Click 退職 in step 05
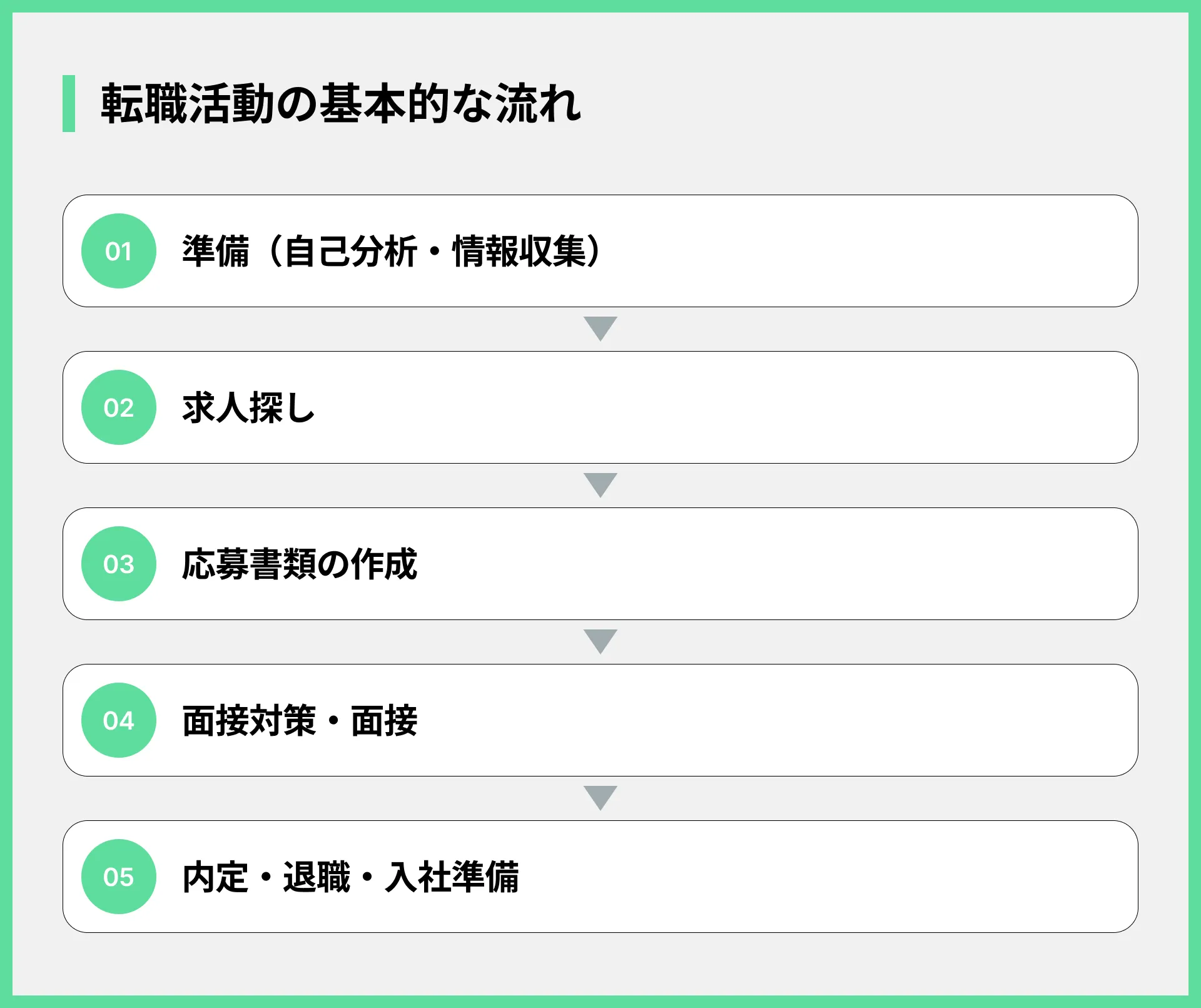Image resolution: width=1201 pixels, height=1008 pixels. click(x=317, y=877)
